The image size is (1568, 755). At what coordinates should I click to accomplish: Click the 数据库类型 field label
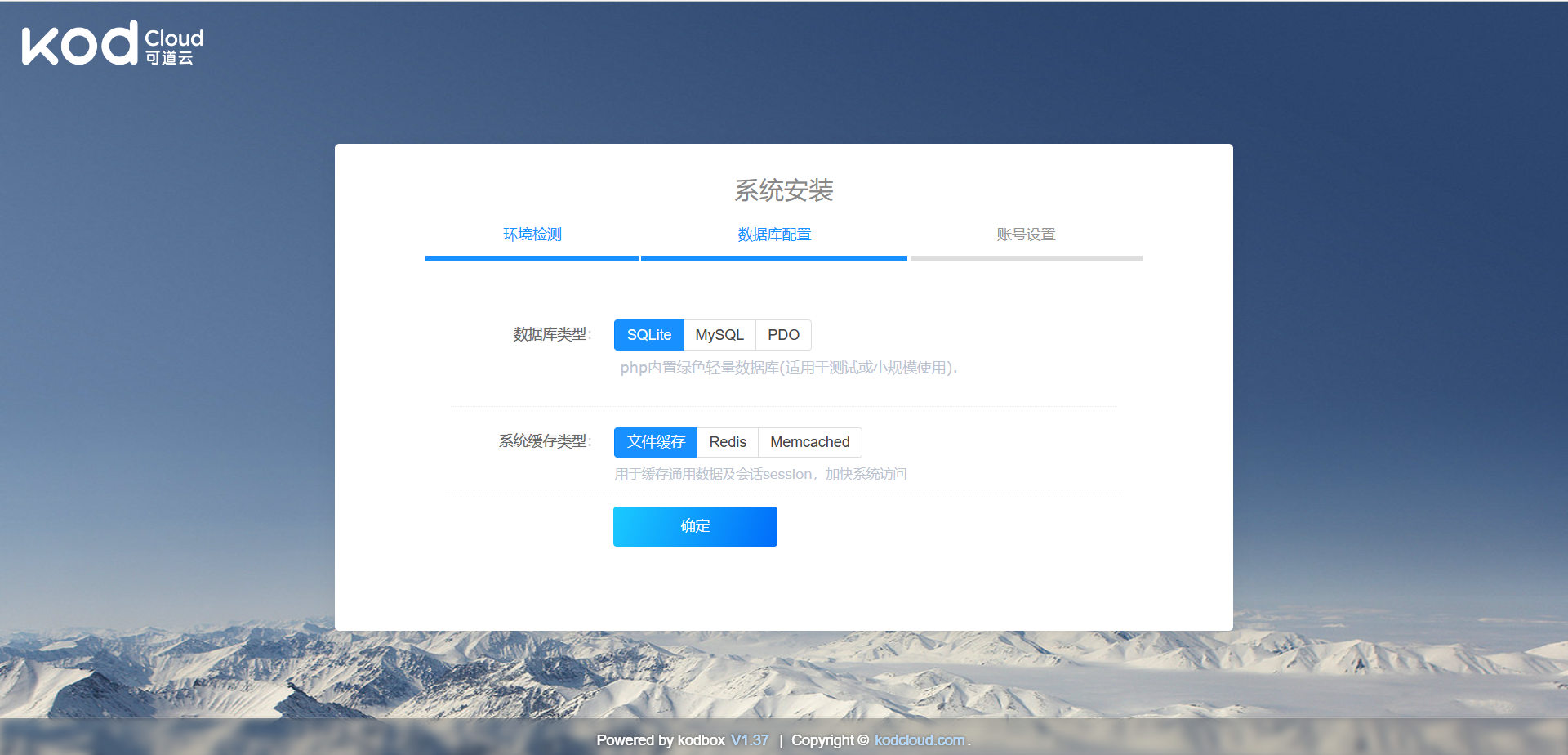pos(550,334)
